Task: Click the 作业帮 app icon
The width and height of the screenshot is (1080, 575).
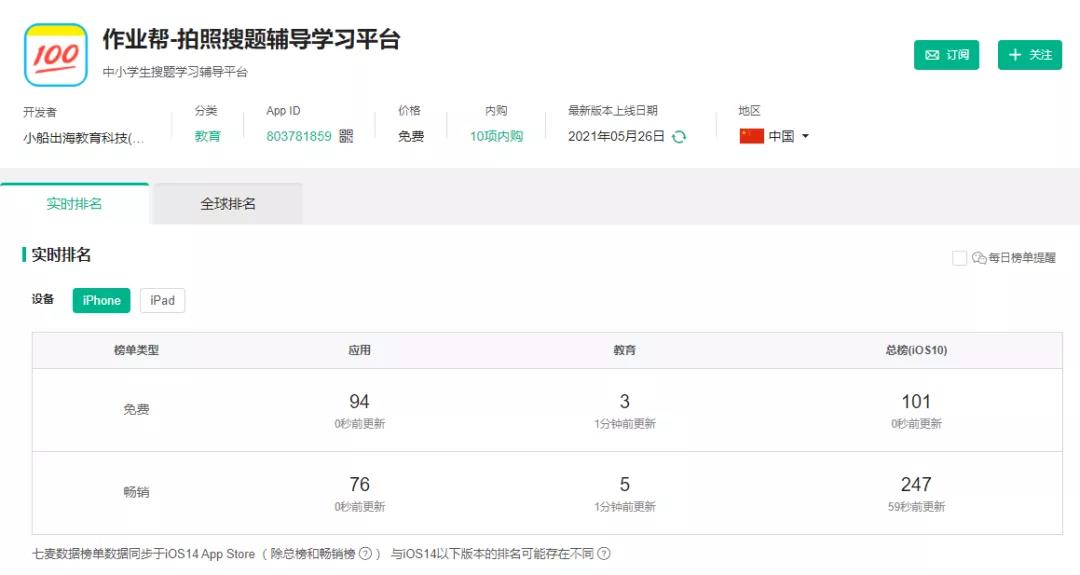Action: click(x=56, y=55)
